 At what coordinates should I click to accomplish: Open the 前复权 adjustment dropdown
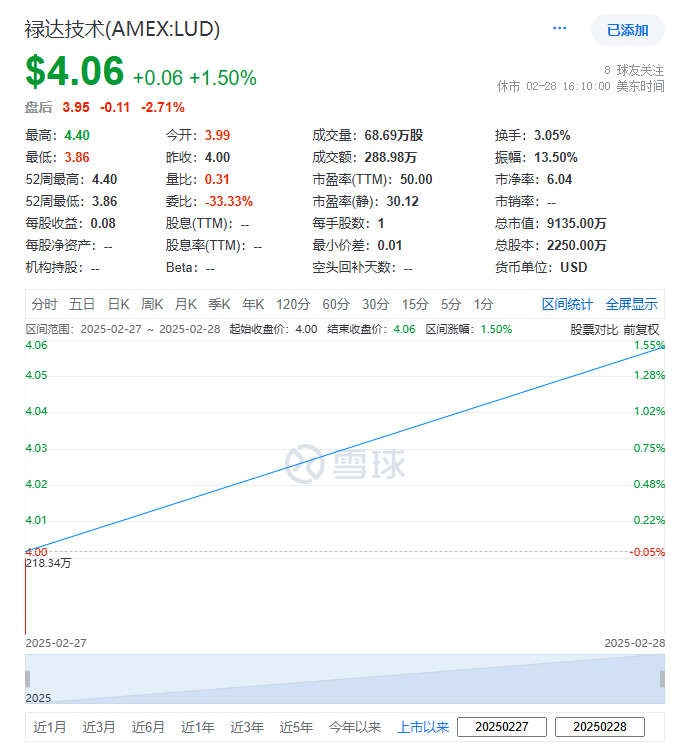click(641, 330)
